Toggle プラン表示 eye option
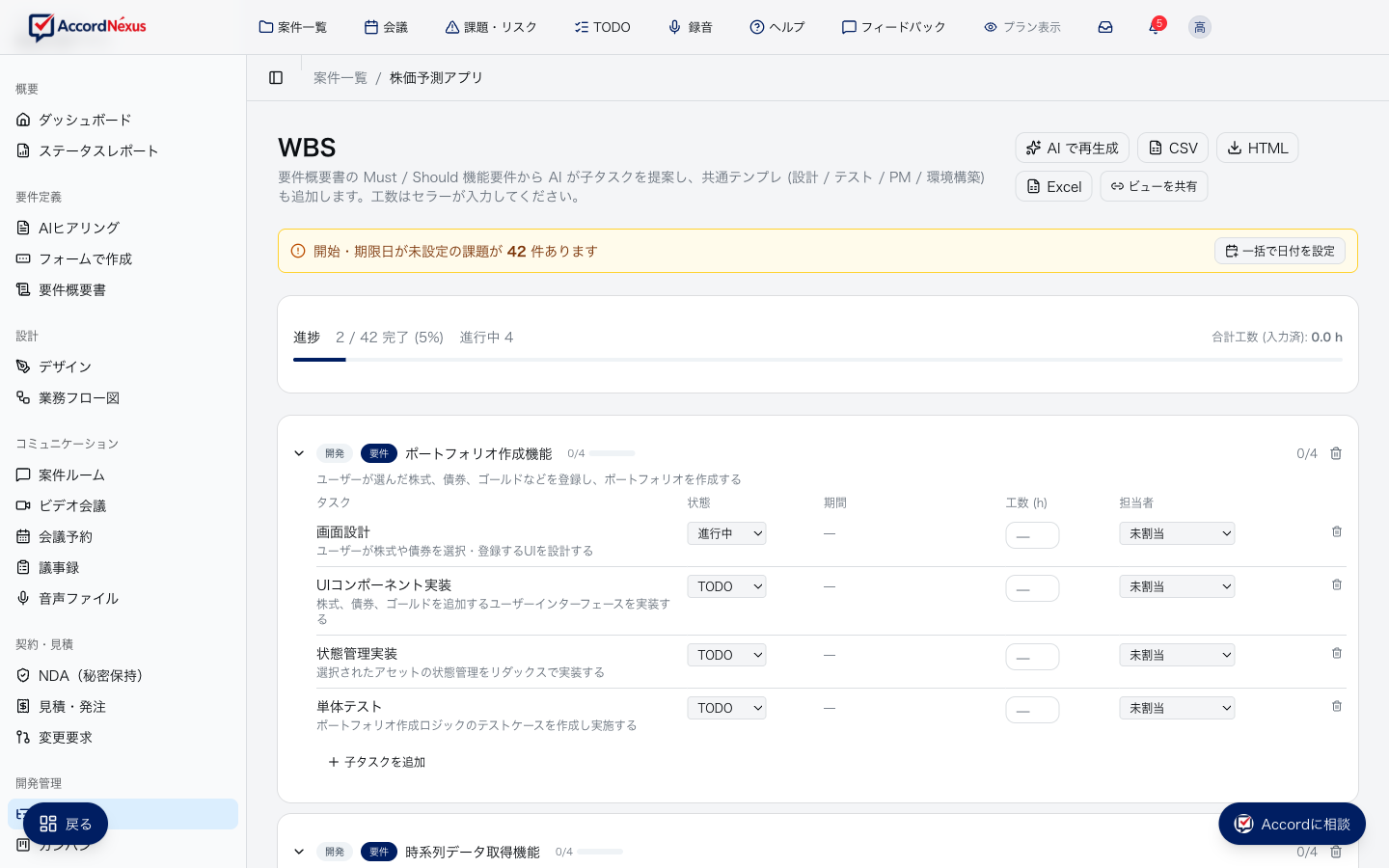This screenshot has width=1389, height=868. pos(1022,27)
